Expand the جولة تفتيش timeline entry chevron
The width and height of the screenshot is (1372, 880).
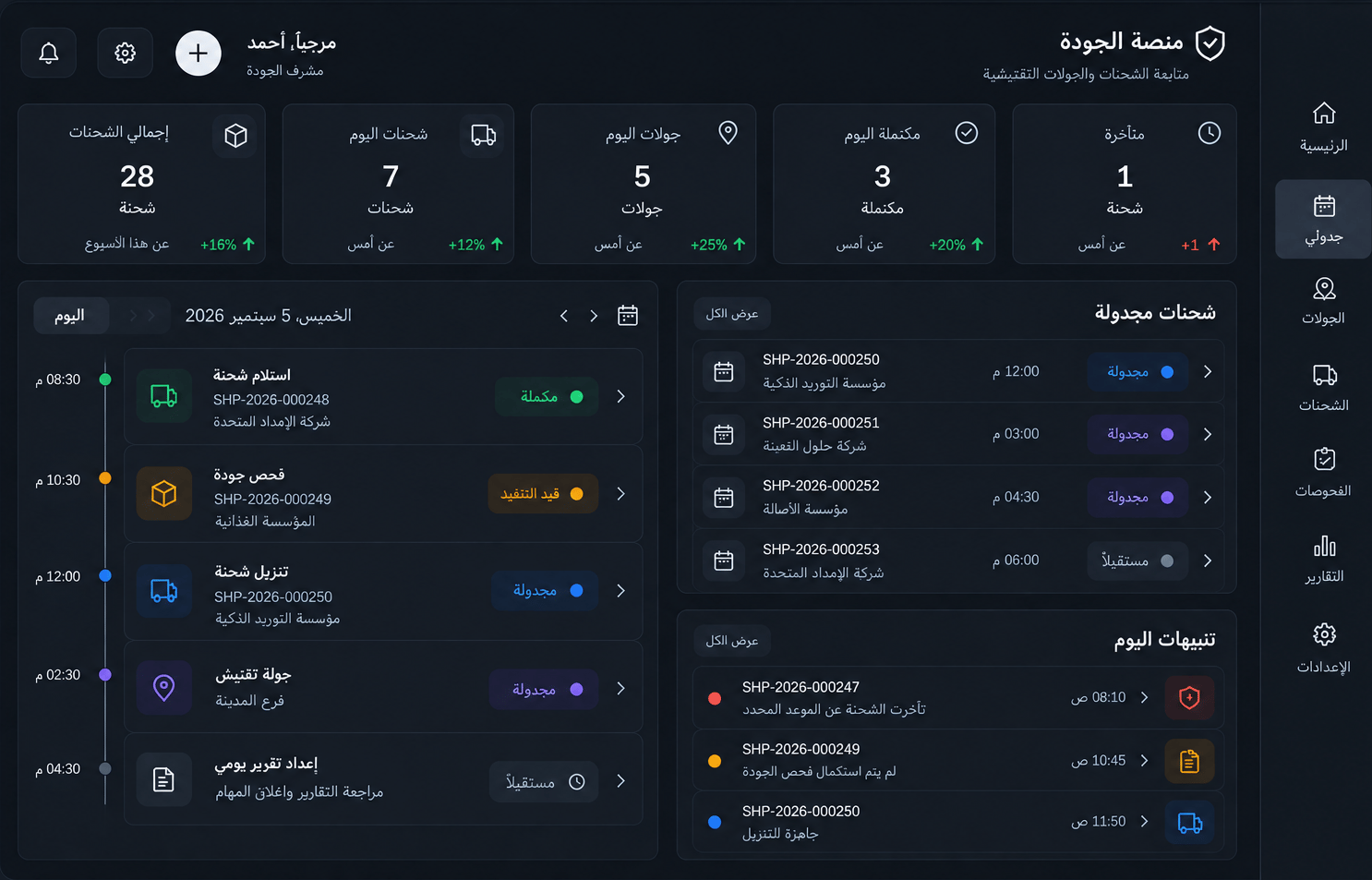[x=621, y=688]
